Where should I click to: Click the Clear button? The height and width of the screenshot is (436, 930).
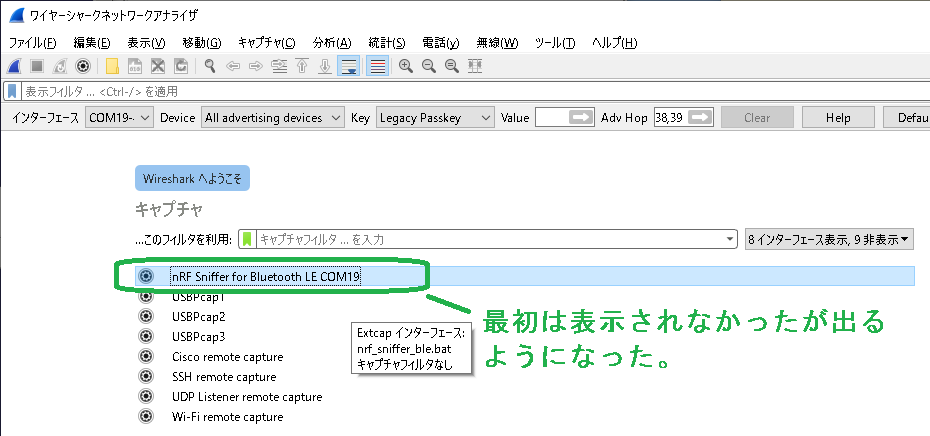pos(757,118)
